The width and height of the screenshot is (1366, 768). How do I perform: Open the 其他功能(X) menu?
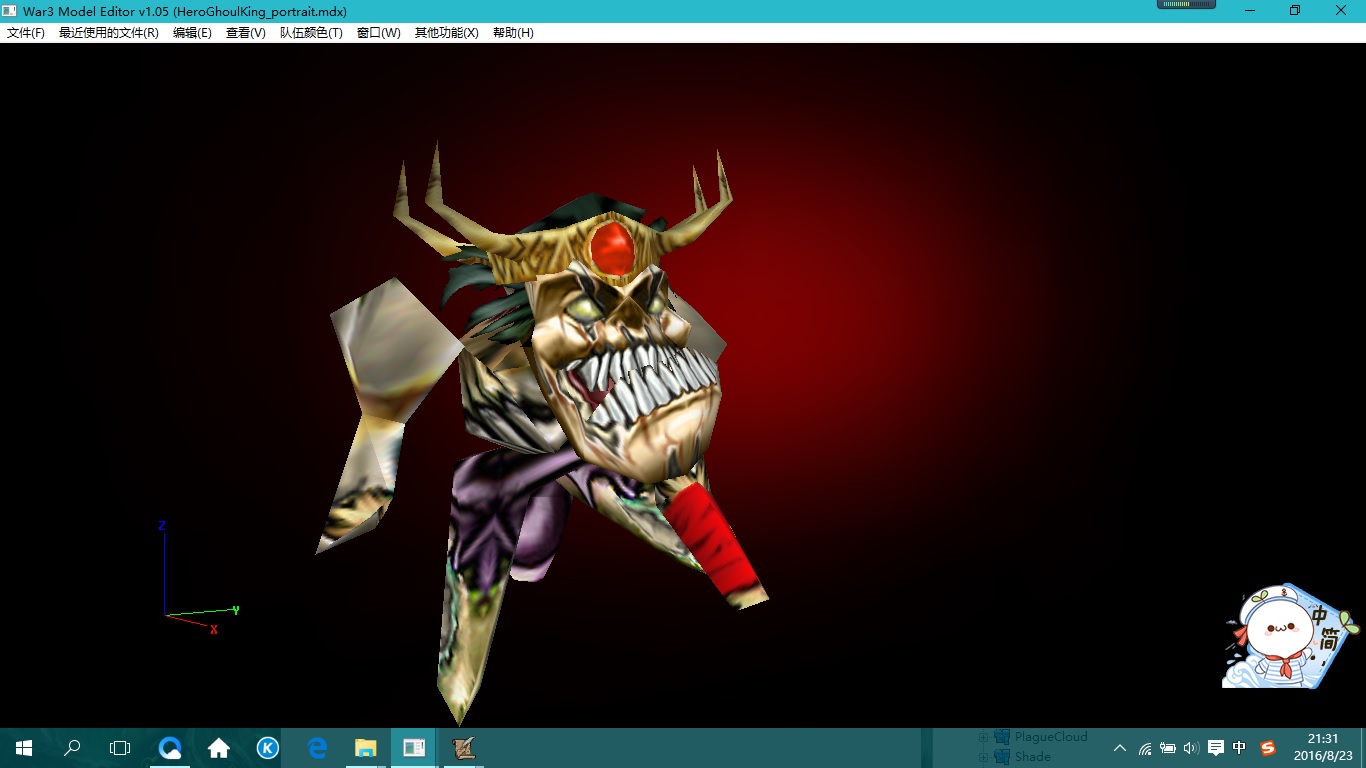point(446,33)
